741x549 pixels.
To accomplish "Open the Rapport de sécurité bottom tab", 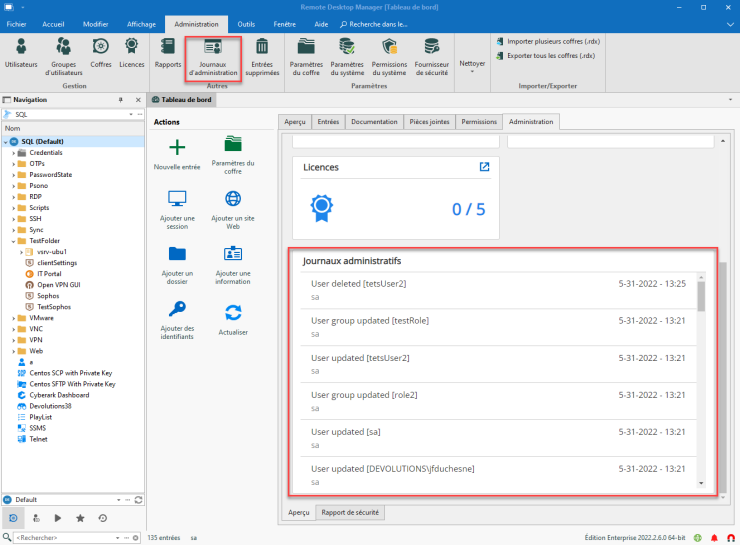I will 349,512.
